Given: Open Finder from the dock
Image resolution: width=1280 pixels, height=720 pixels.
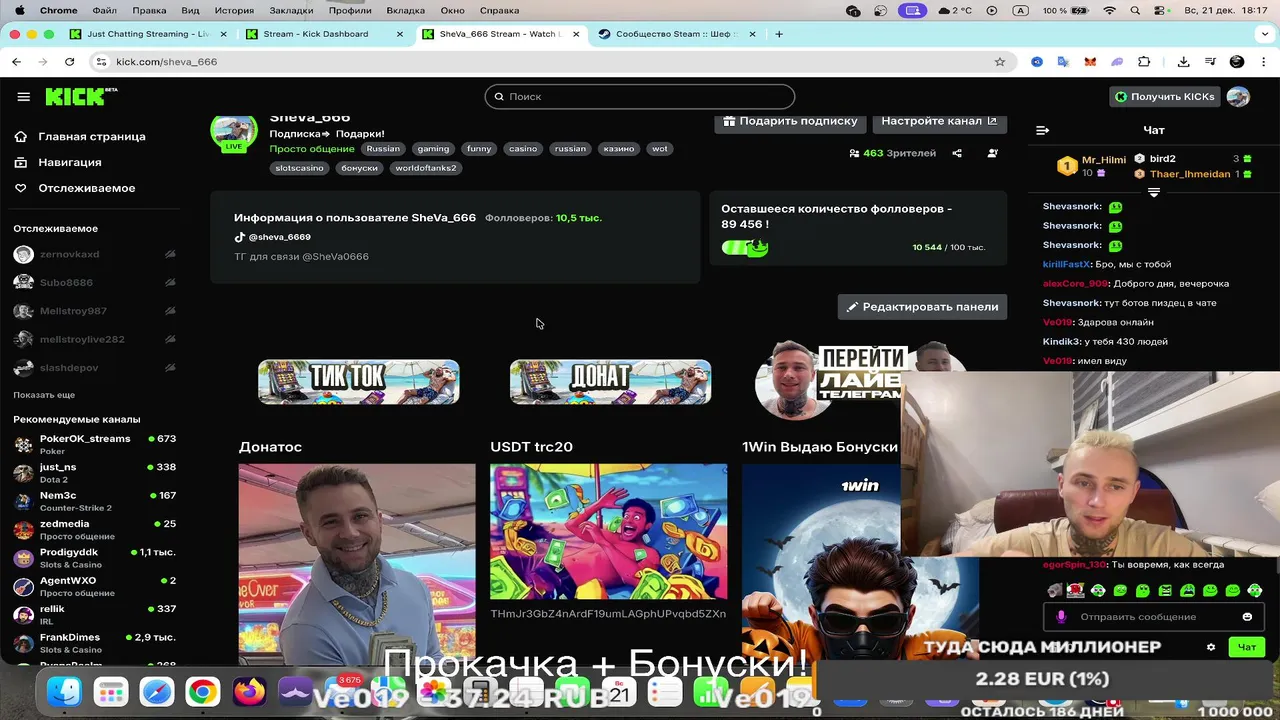Looking at the screenshot, I should click(x=64, y=692).
